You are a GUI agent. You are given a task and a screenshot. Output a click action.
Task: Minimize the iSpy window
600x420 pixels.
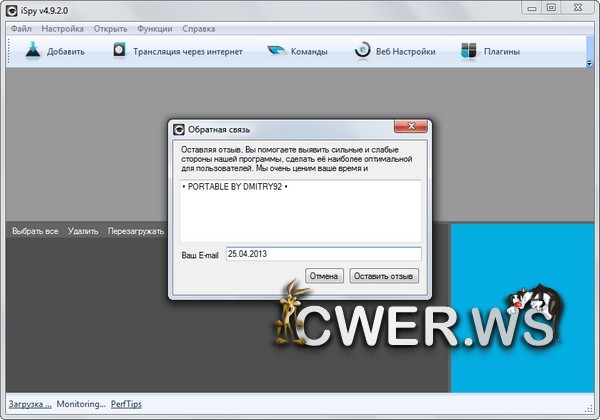click(x=532, y=8)
